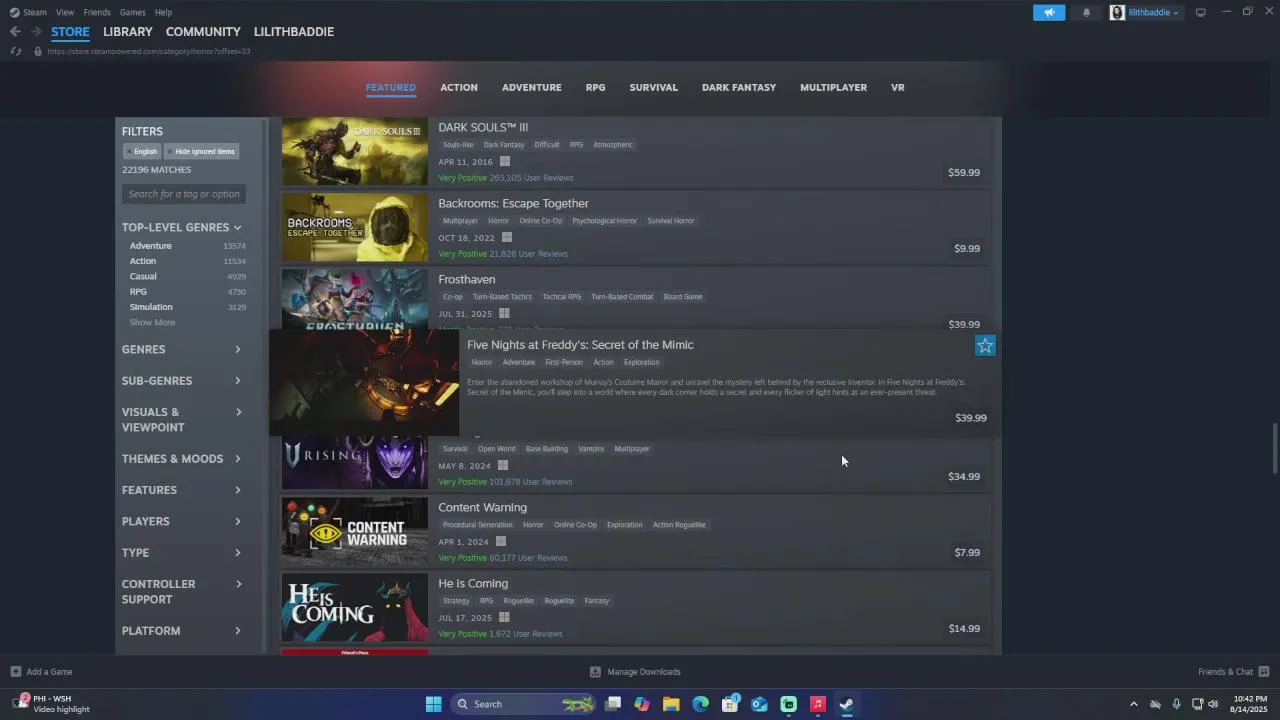Collapse the Top-Level Genres section
Image resolution: width=1280 pixels, height=720 pixels.
(182, 227)
